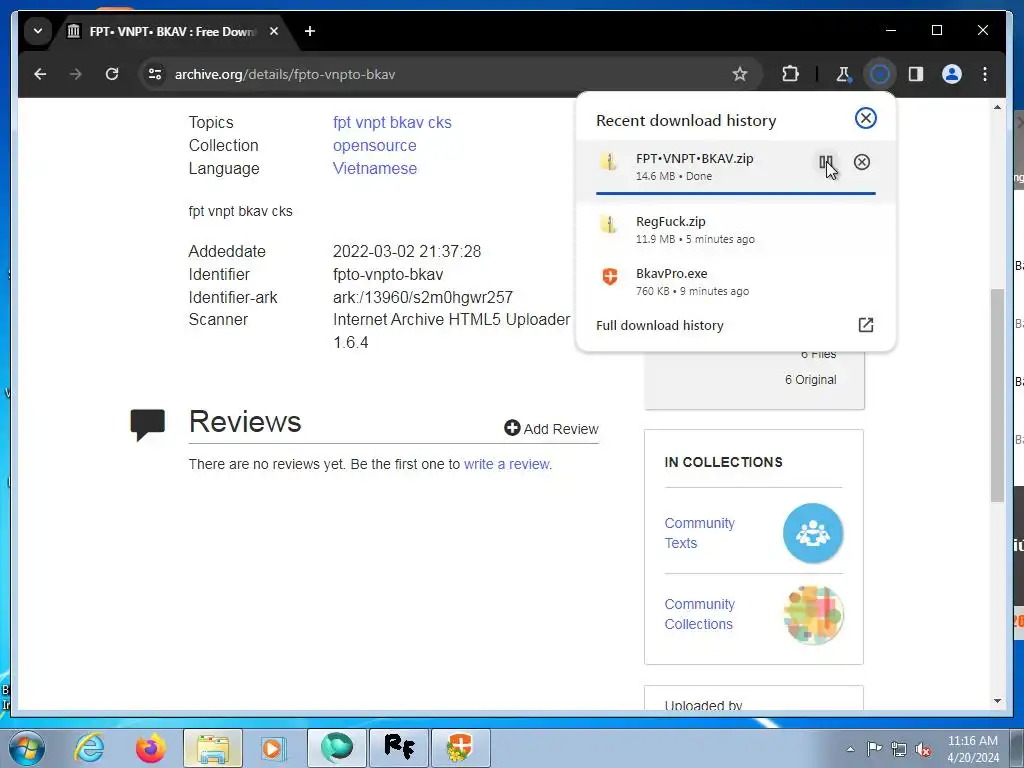
Task: Open the Chrome profile avatar
Action: 952,74
